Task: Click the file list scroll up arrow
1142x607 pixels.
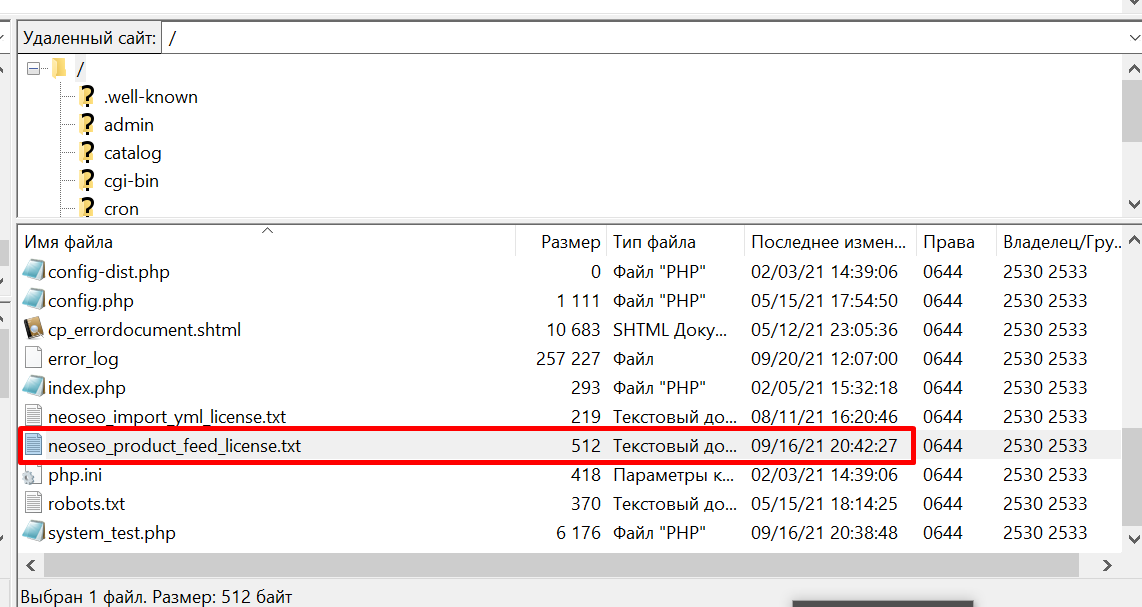Action: coord(1133,240)
